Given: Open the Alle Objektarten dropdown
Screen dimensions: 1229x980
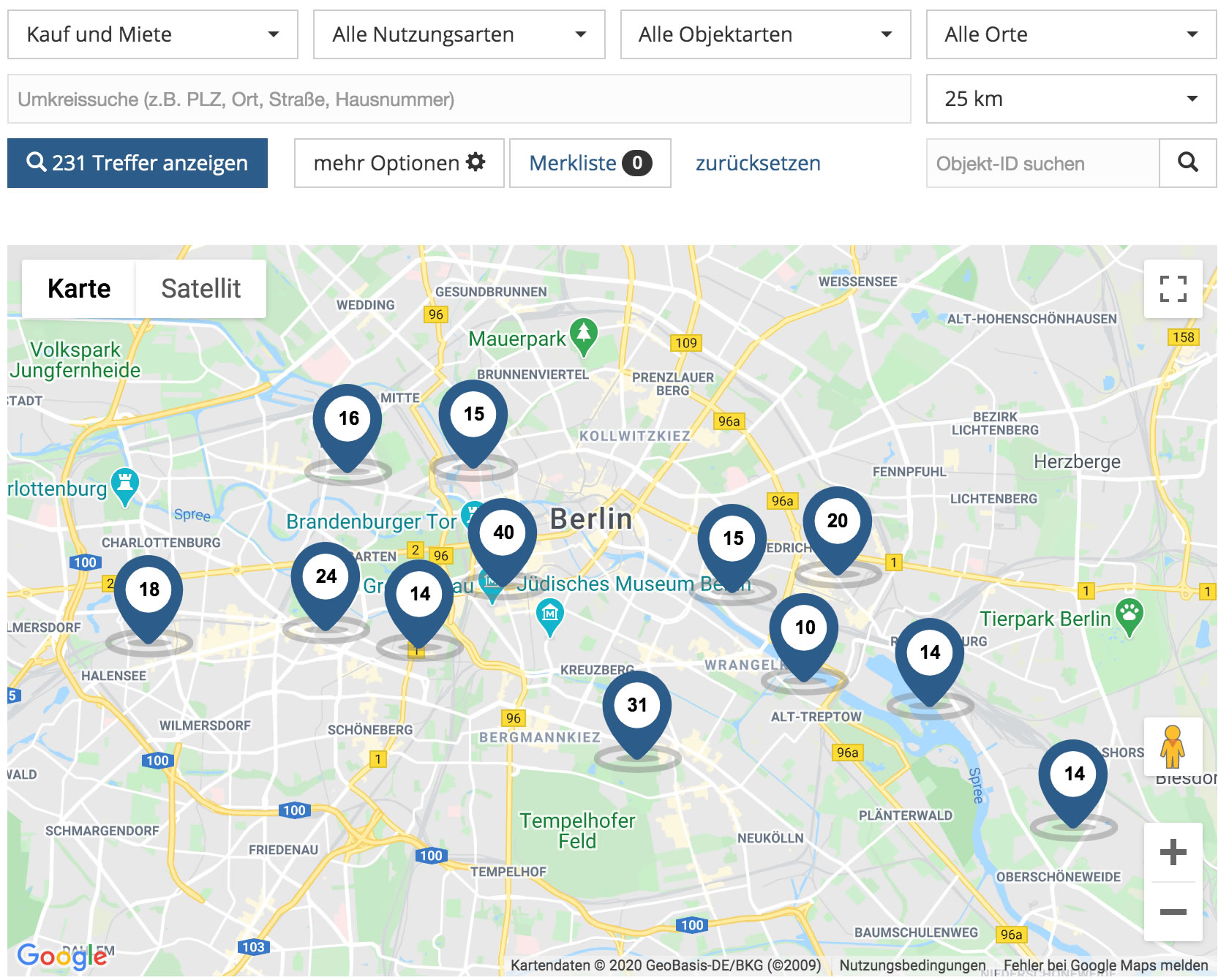Looking at the screenshot, I should [766, 34].
